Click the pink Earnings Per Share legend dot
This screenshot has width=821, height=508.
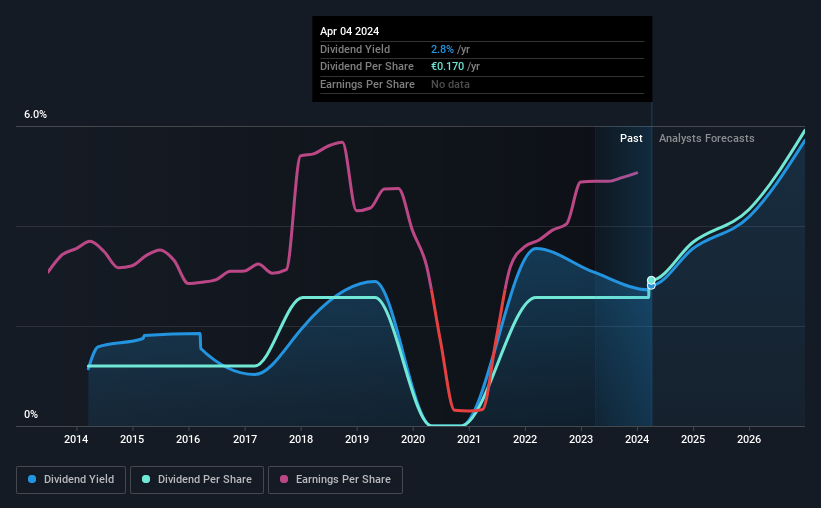point(284,479)
